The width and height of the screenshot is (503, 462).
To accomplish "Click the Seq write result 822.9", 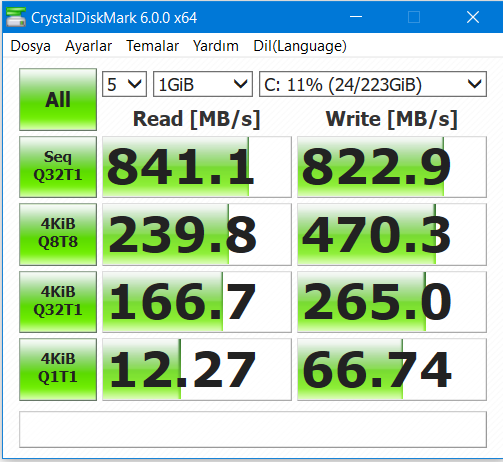I will tap(392, 167).
